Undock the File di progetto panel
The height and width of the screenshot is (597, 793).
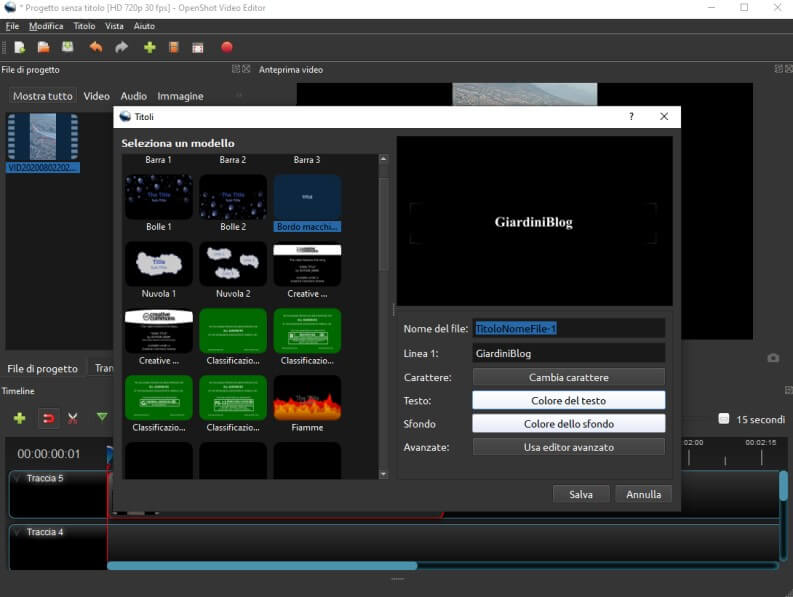click(236, 69)
